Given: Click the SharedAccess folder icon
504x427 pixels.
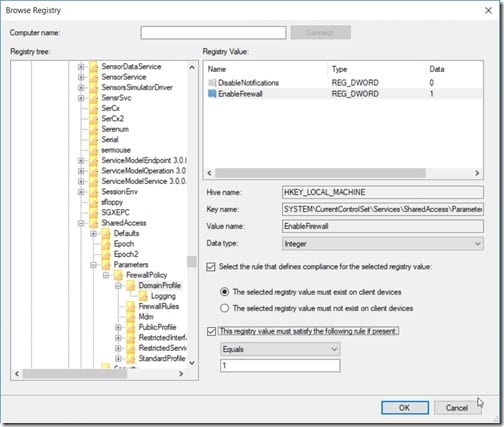Looking at the screenshot, I should [94, 223].
